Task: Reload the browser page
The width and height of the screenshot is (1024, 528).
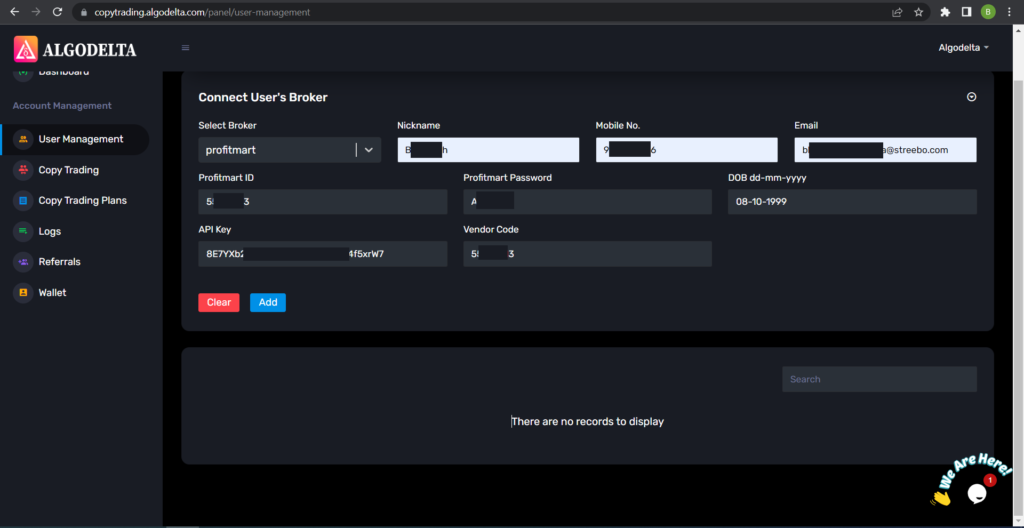Action: click(x=57, y=12)
